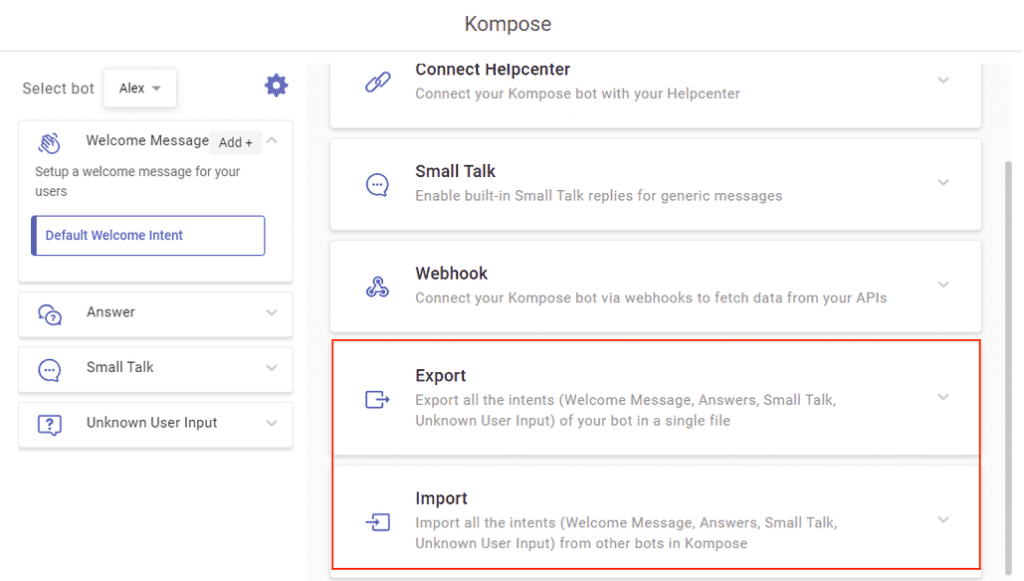Collapse the Welcome Message section chevron
1024x581 pixels.
[272, 140]
